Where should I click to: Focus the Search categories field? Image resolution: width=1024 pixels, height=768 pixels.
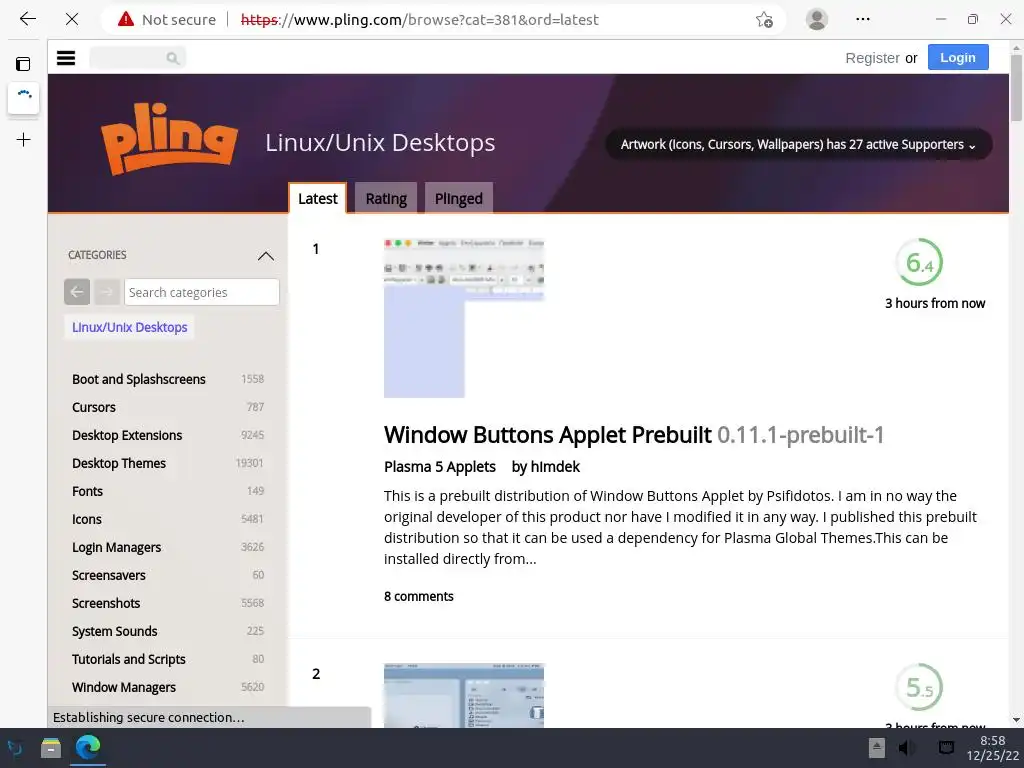[x=202, y=292]
